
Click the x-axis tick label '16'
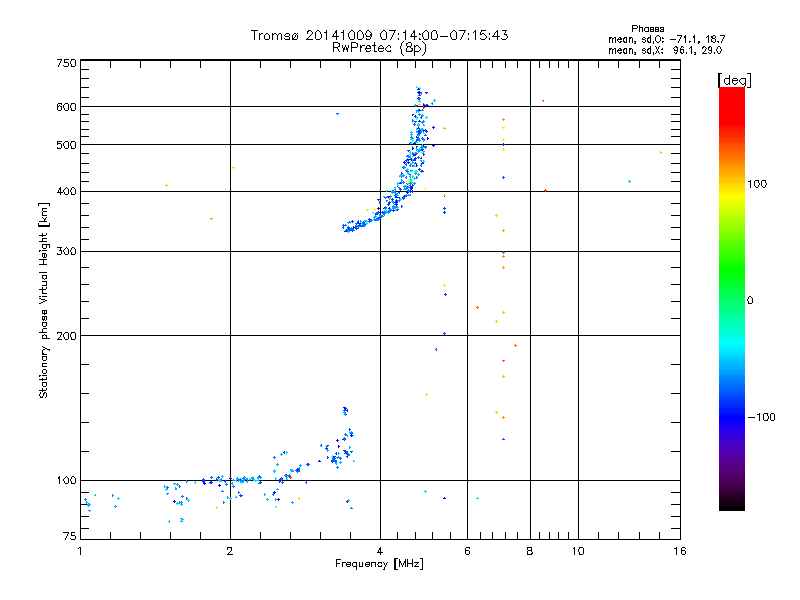point(680,551)
